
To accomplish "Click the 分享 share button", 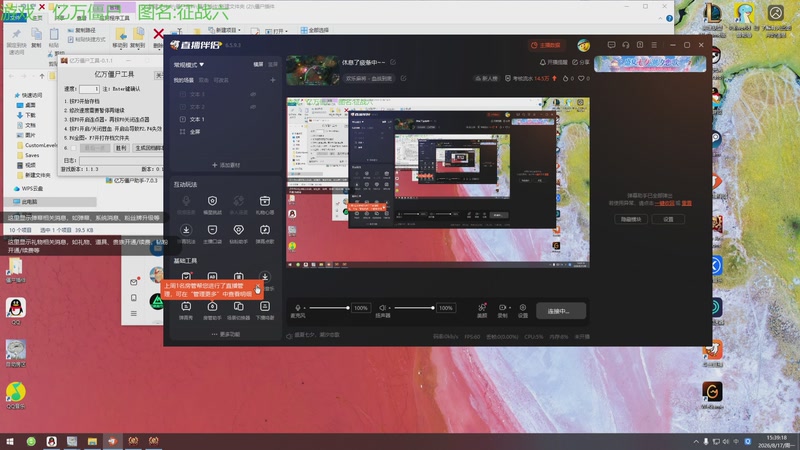I will [581, 62].
